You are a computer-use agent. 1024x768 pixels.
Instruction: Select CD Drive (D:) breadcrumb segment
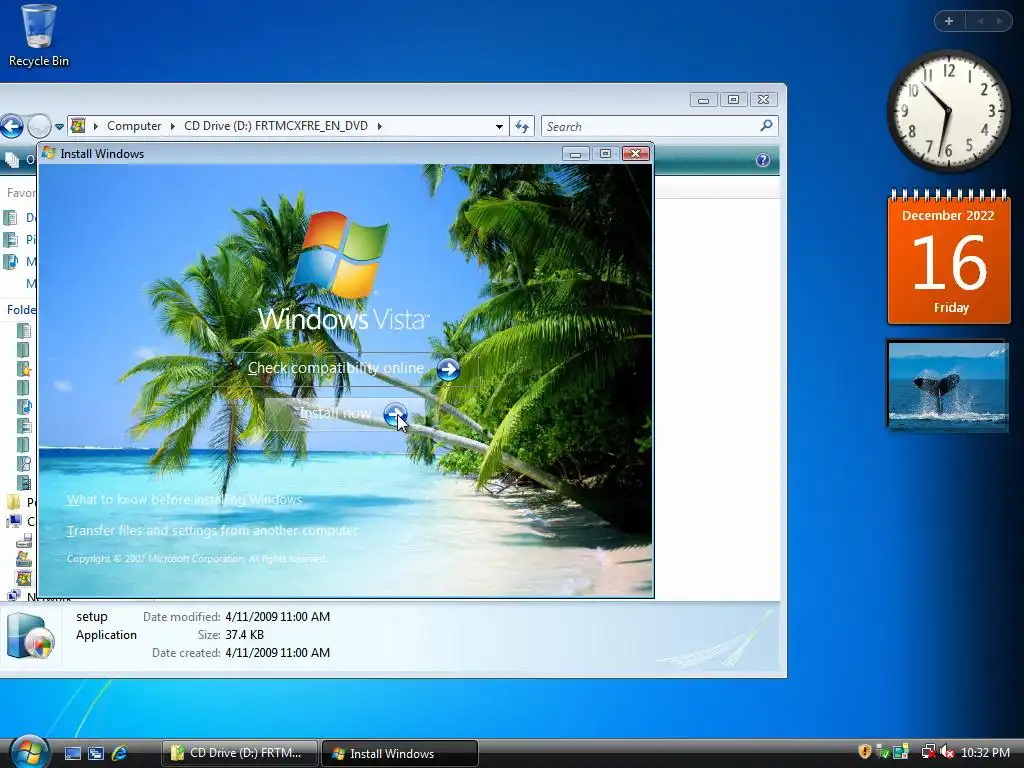[276, 126]
